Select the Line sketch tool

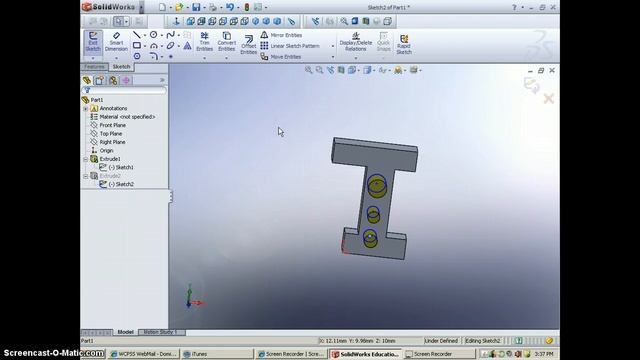coord(137,35)
